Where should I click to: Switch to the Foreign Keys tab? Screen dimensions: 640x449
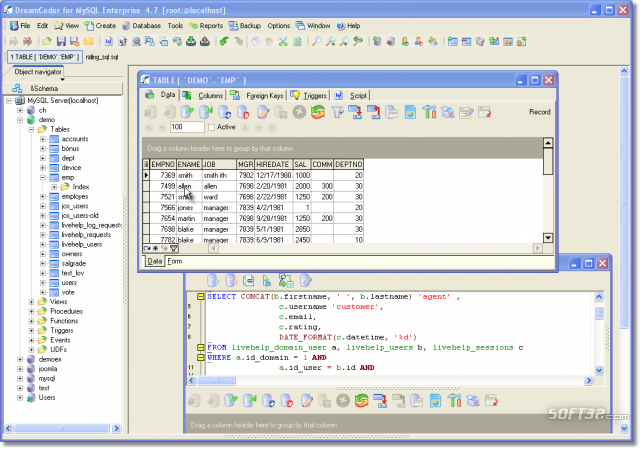click(264, 95)
